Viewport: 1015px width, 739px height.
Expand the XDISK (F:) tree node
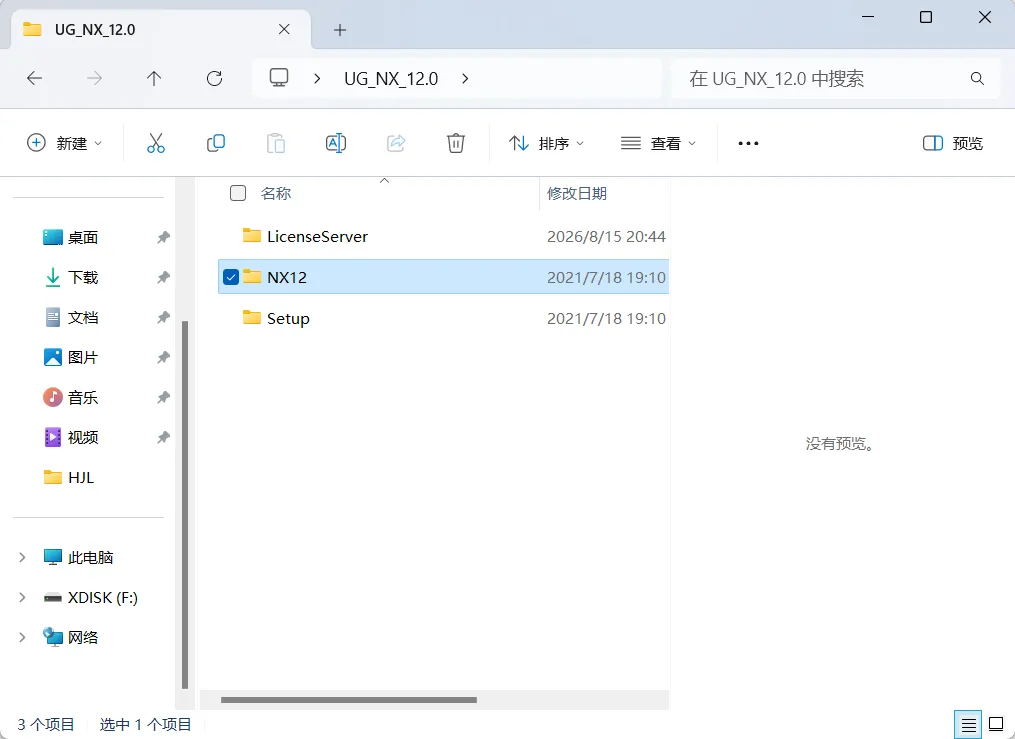pos(22,597)
